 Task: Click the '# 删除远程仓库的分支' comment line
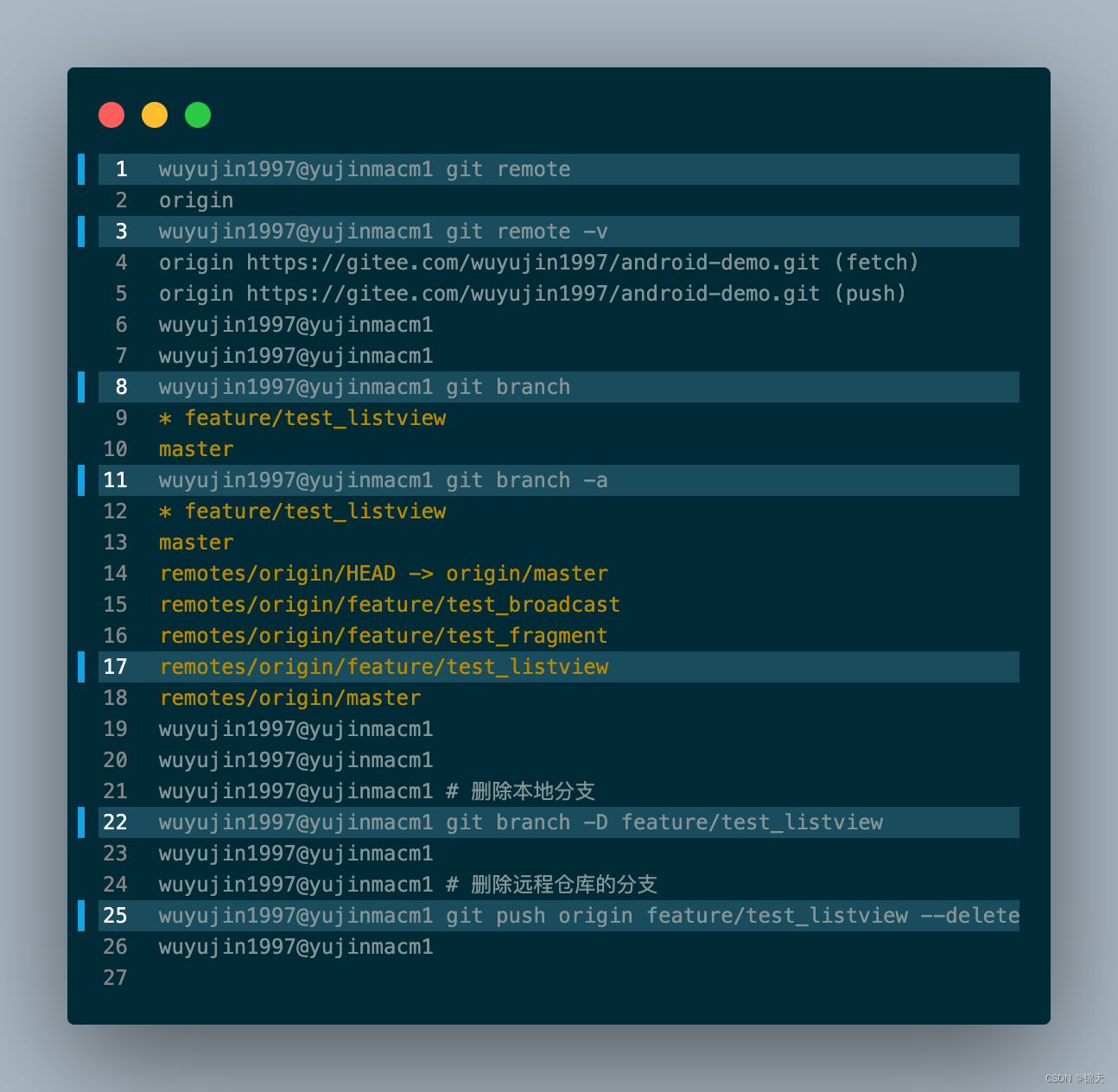point(408,885)
